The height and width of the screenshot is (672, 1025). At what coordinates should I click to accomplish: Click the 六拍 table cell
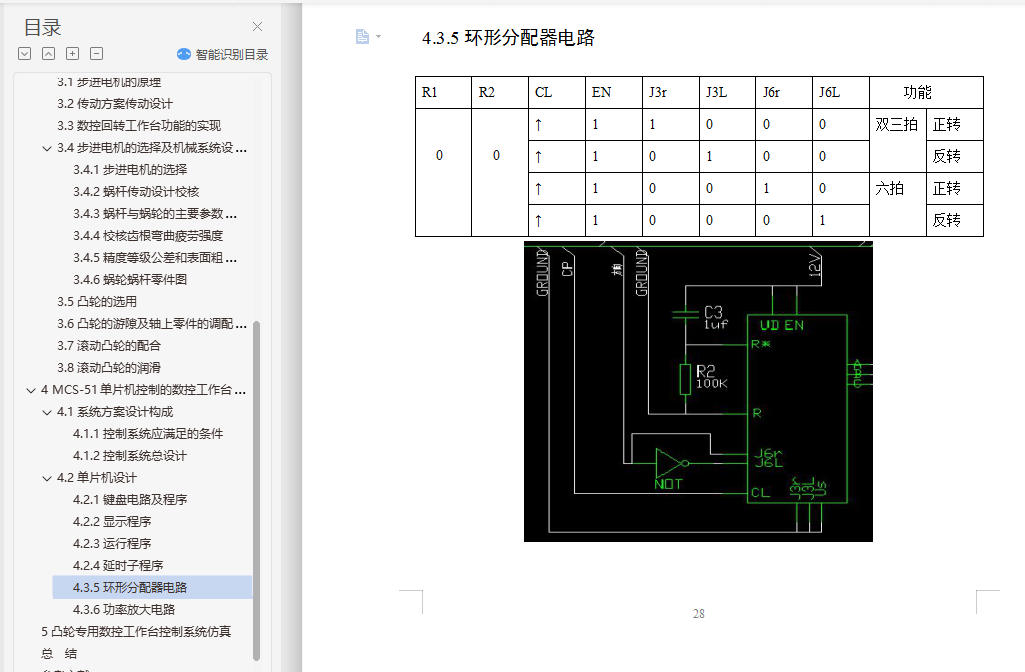tap(898, 204)
